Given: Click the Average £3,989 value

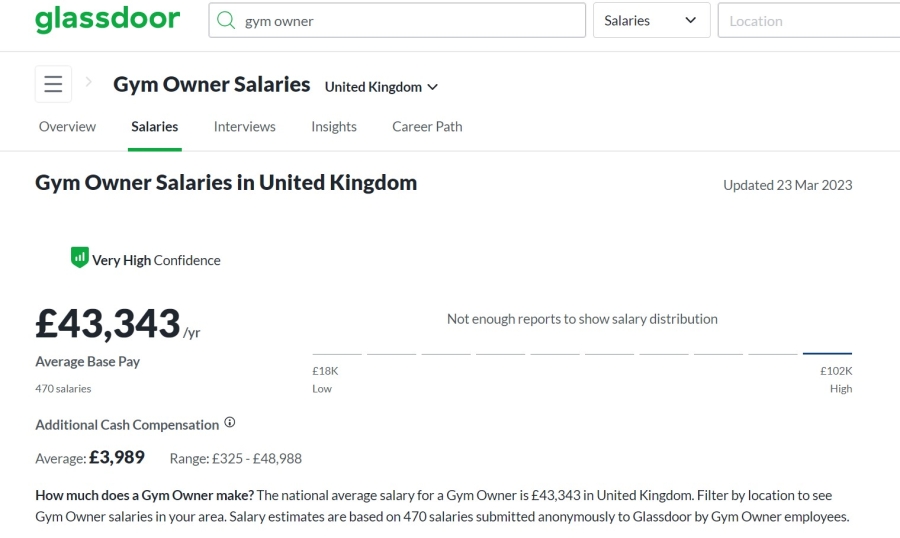Looking at the screenshot, I should [x=117, y=457].
